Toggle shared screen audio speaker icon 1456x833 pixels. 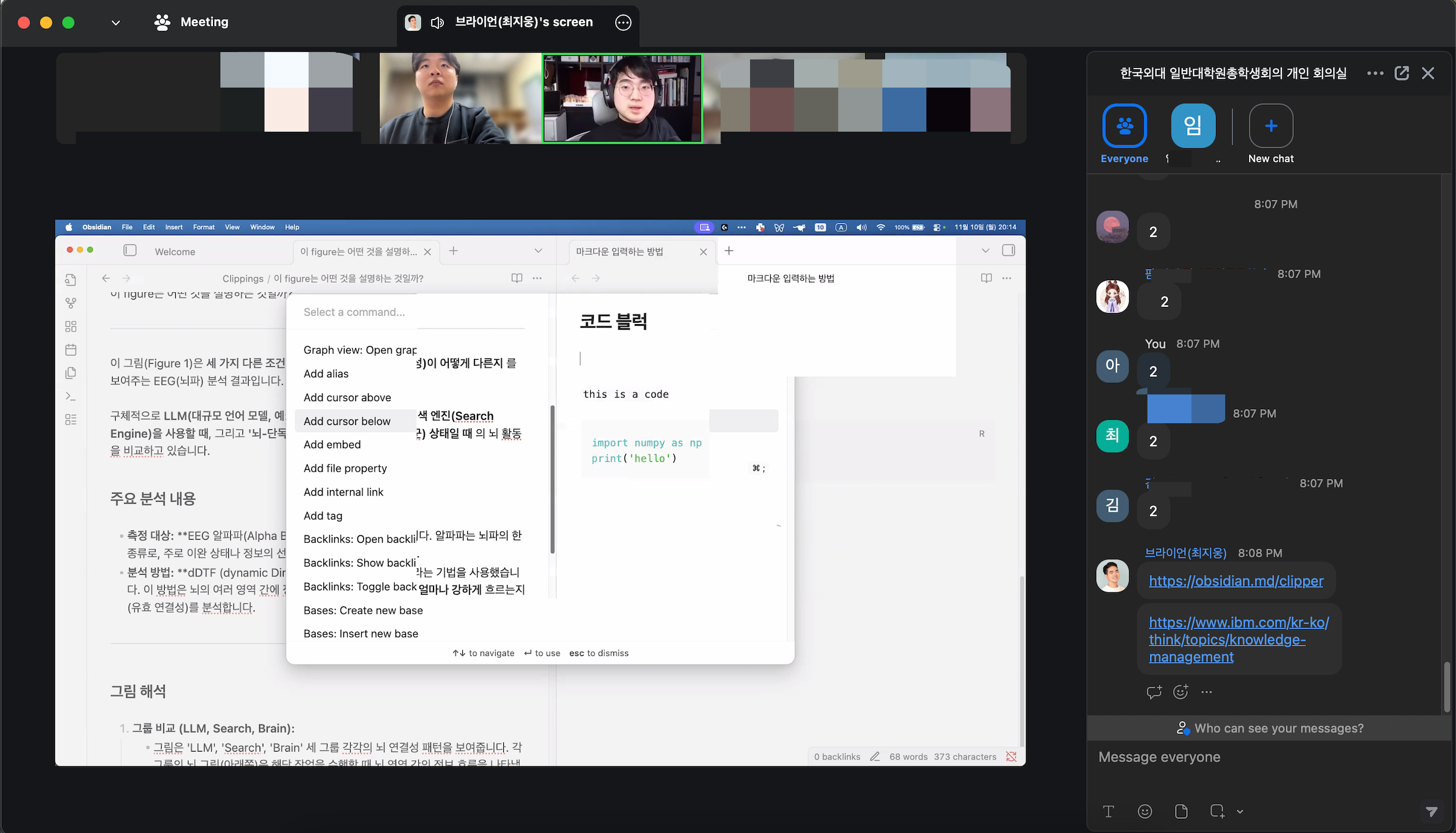tap(437, 23)
